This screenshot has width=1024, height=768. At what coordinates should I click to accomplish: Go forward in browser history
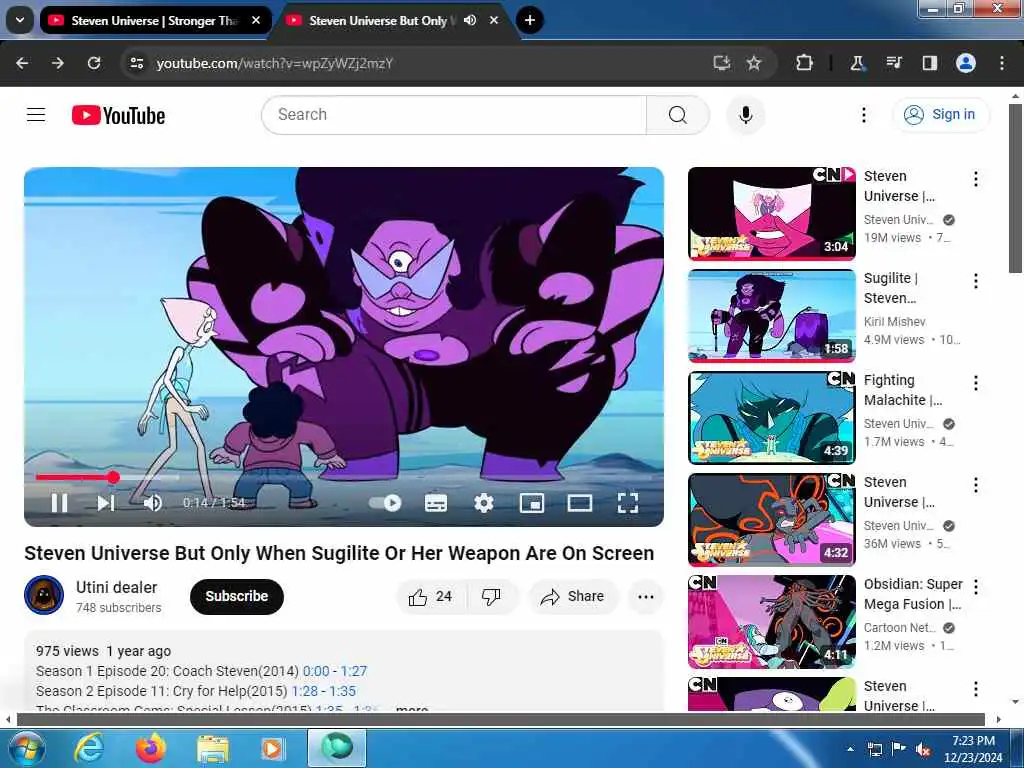(x=58, y=63)
